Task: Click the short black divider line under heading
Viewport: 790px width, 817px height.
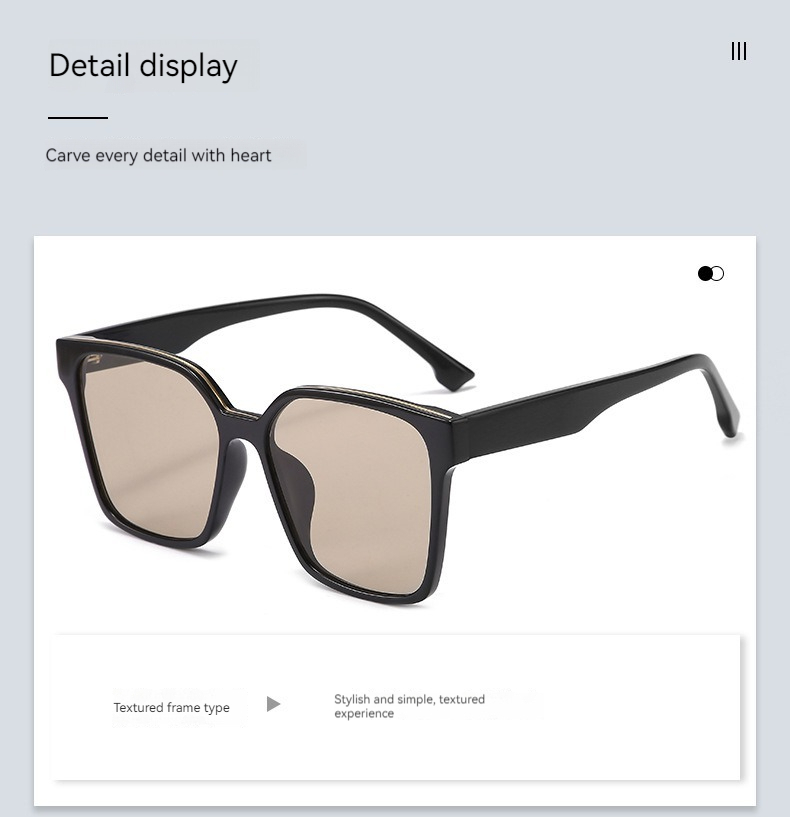Action: (x=78, y=118)
